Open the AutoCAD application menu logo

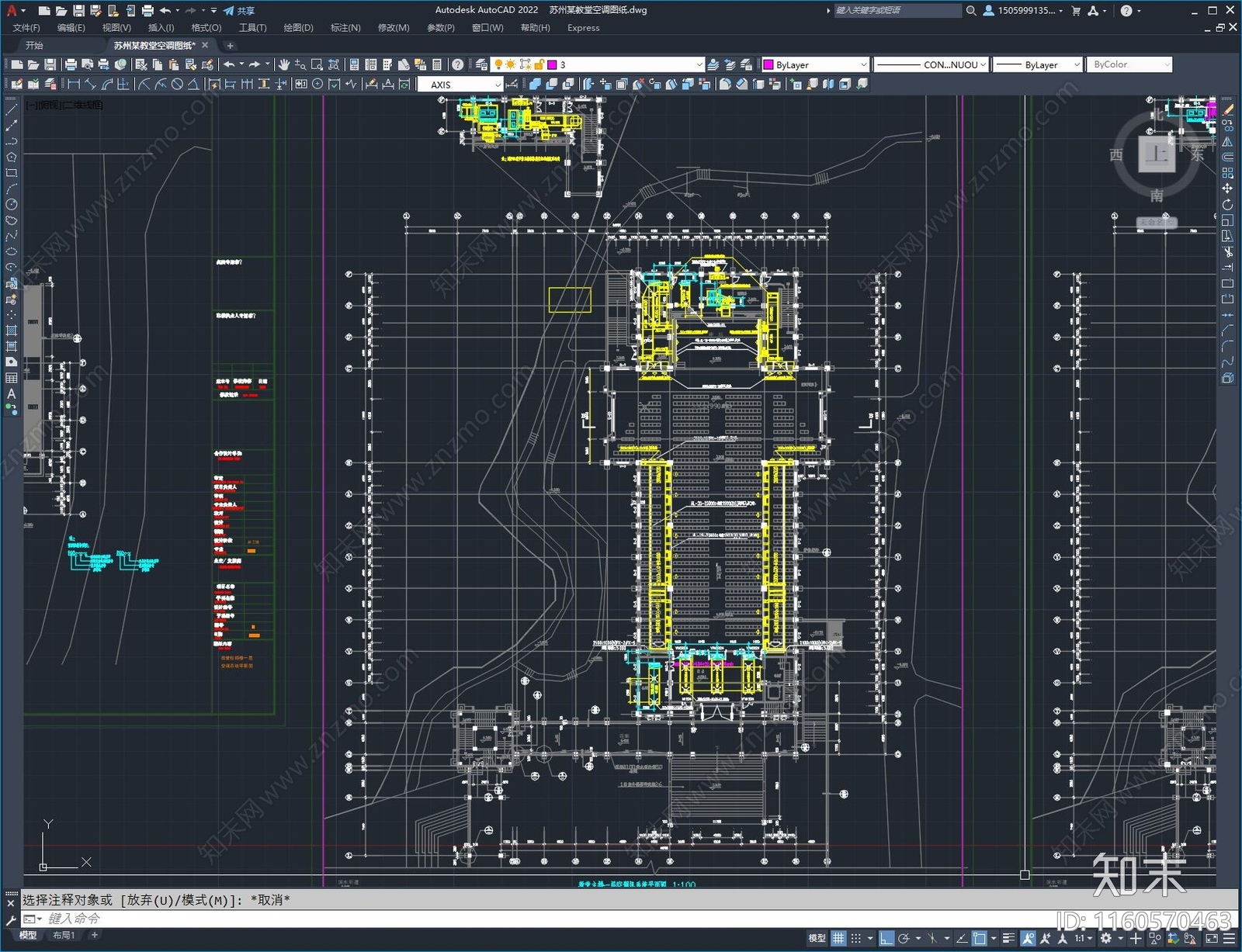pyautogui.click(x=11, y=10)
